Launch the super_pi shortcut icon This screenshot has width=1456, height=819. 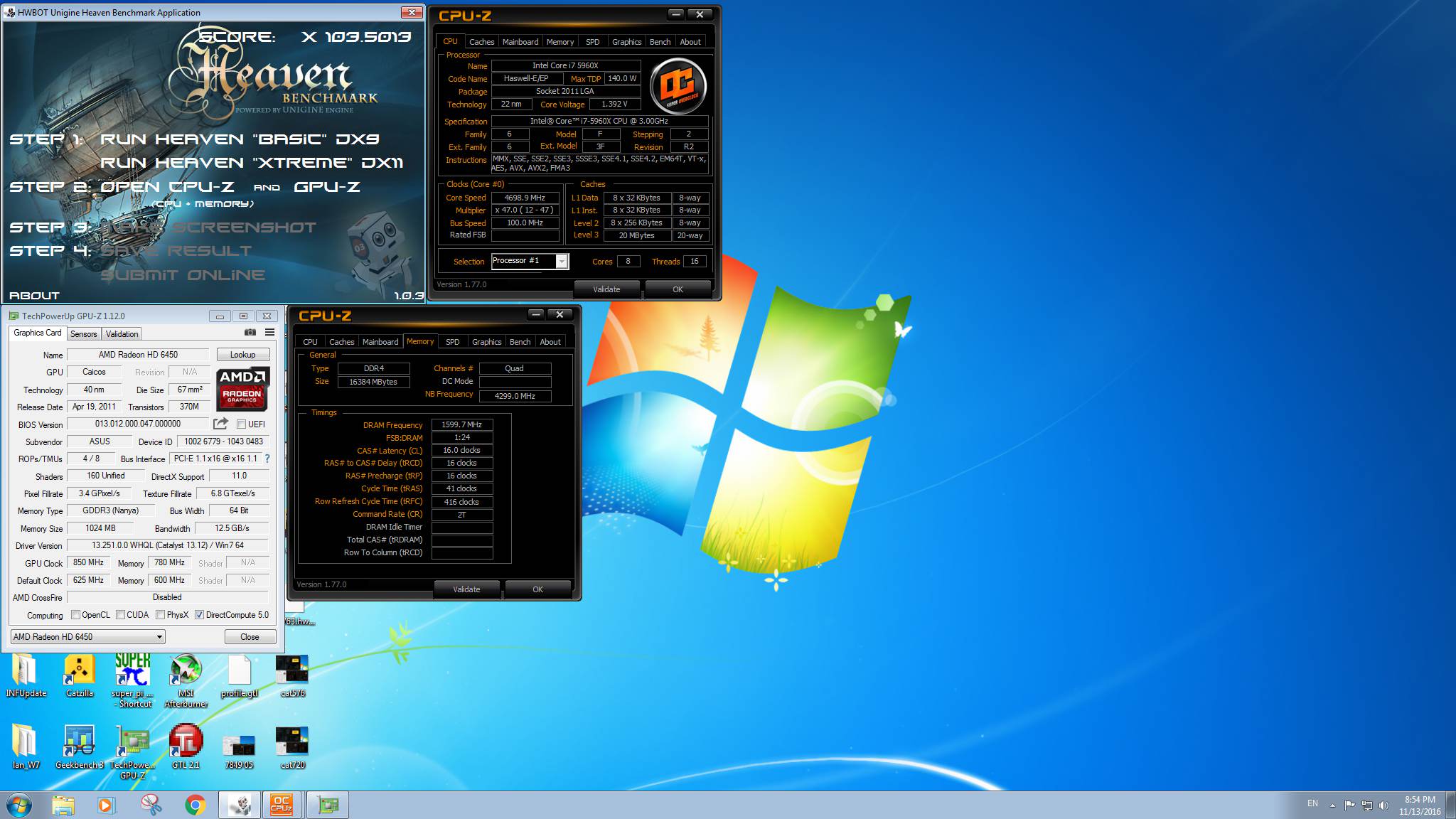(x=133, y=680)
